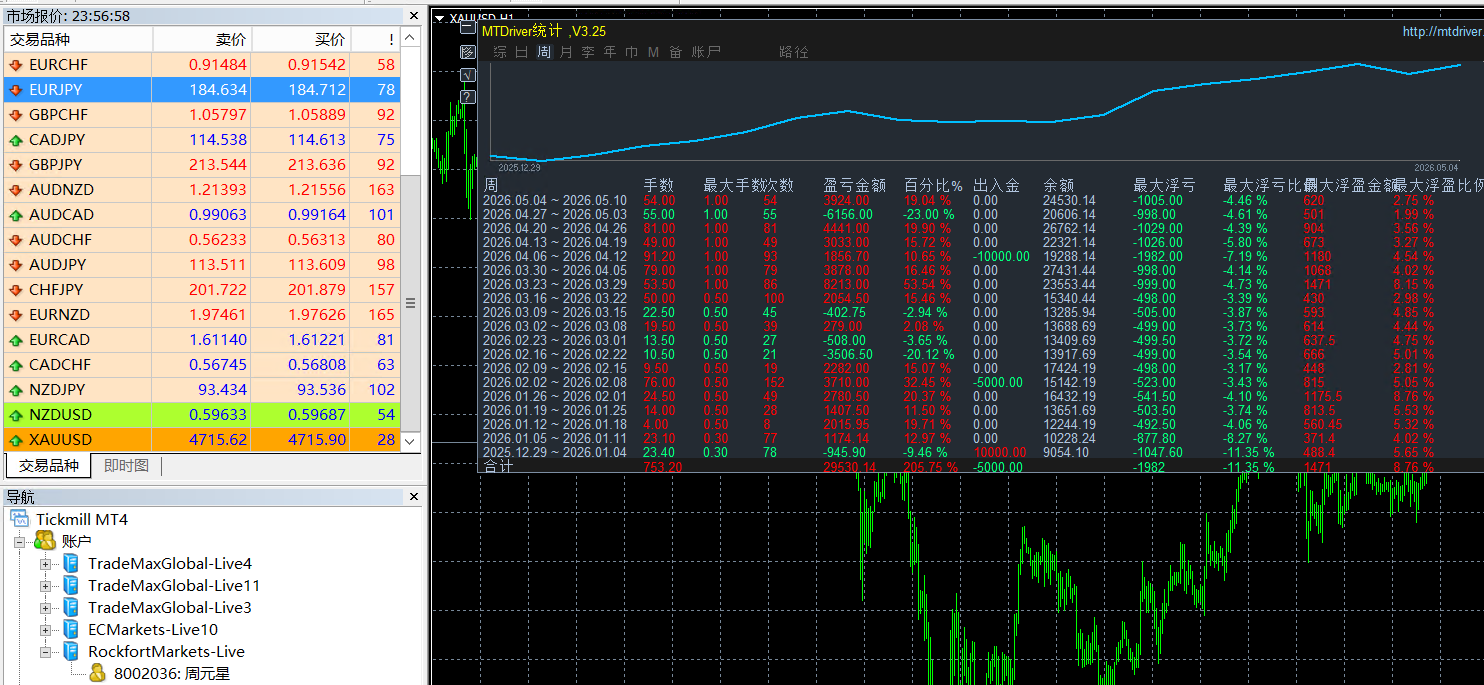
Task: Click market watch scrollbar down arrow
Action: (x=410, y=441)
